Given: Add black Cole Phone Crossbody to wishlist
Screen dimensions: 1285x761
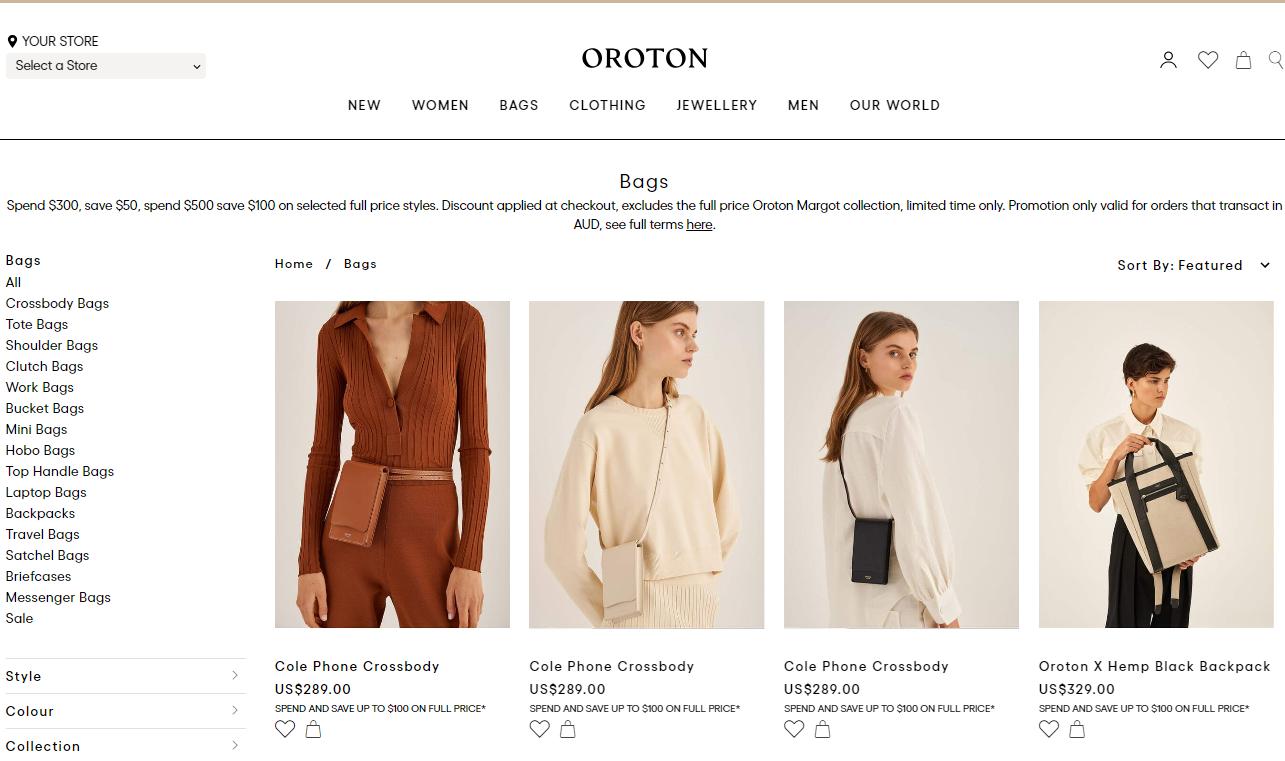Looking at the screenshot, I should point(794,729).
